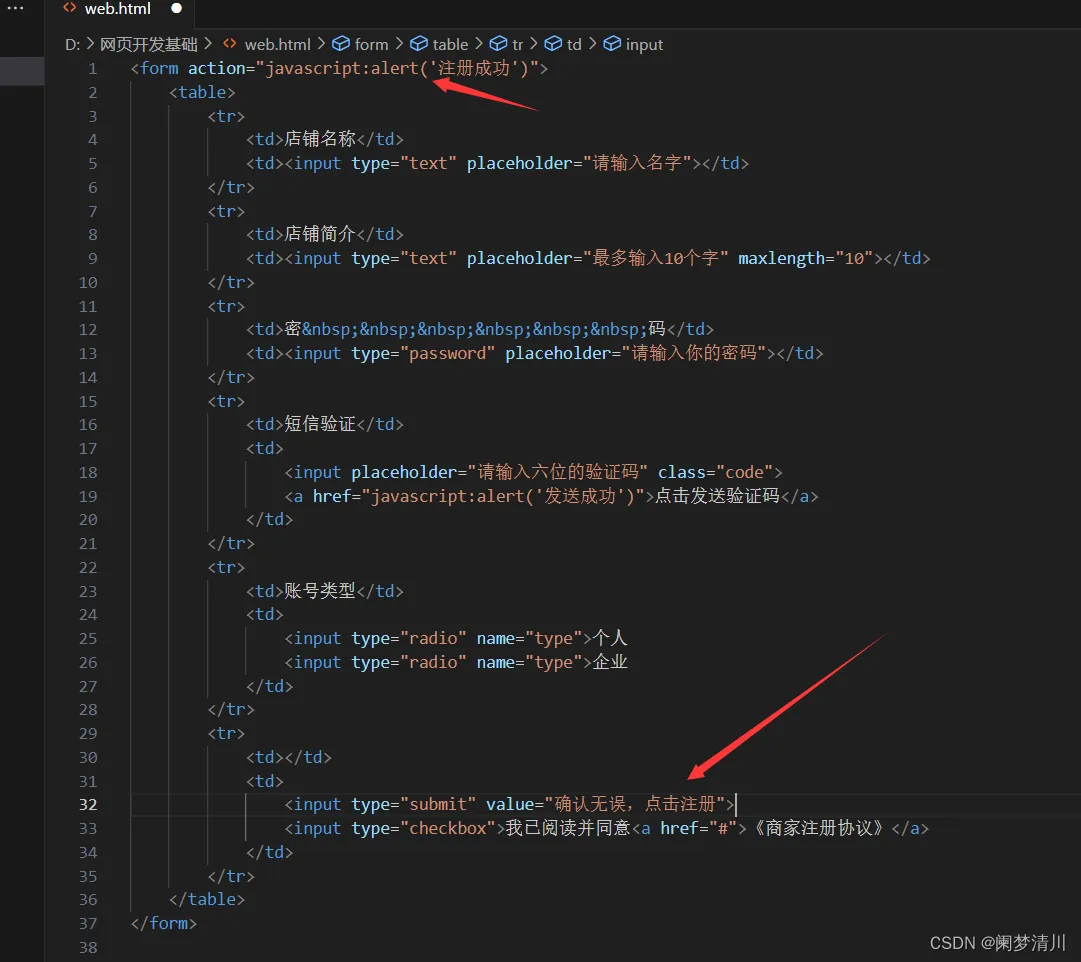This screenshot has width=1081, height=962.
Task: Click line number 1 in the gutter
Action: pyautogui.click(x=92, y=69)
